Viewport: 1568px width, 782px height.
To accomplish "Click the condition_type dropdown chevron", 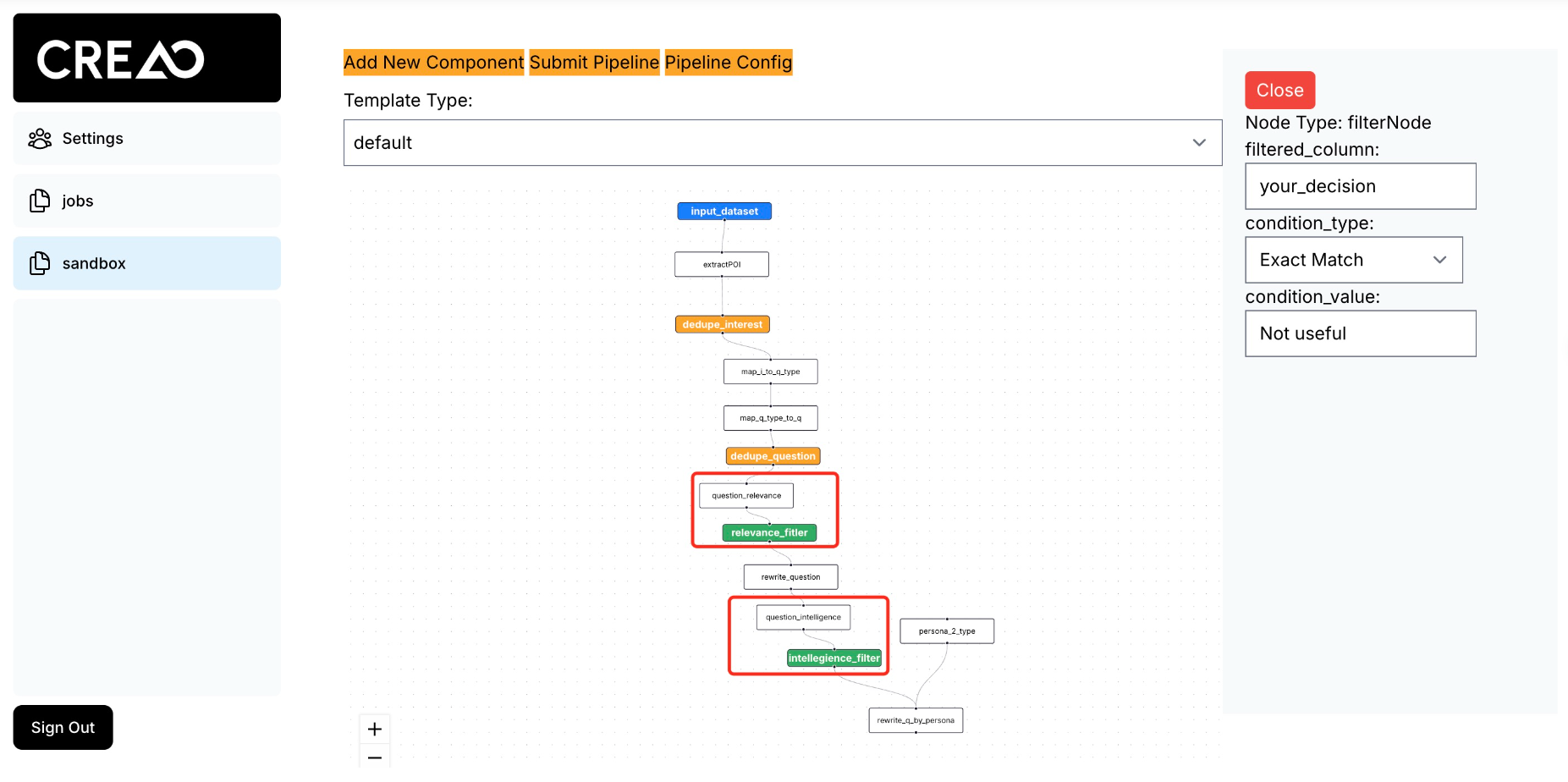I will pos(1439,260).
